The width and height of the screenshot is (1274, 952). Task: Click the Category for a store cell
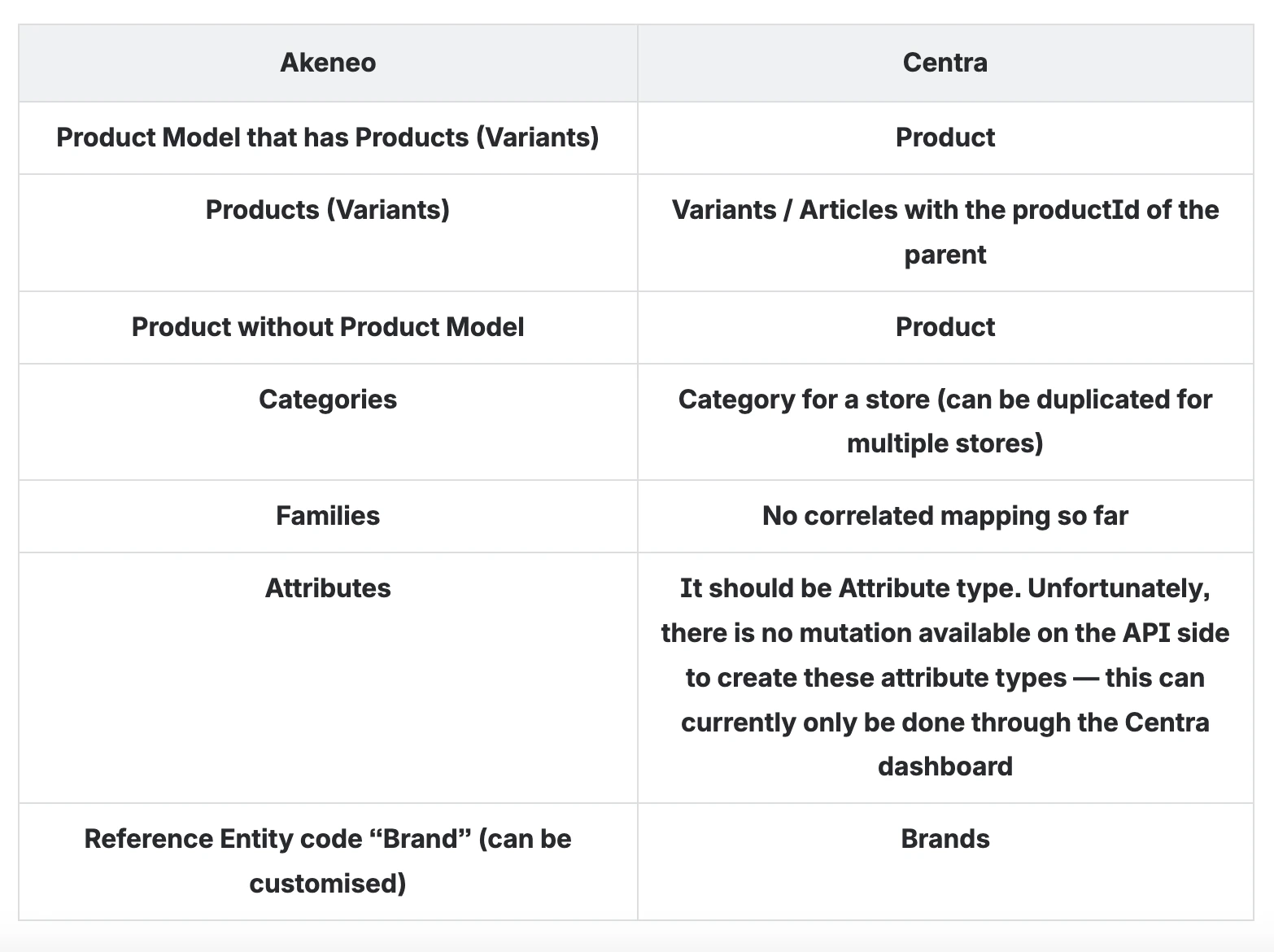click(945, 421)
